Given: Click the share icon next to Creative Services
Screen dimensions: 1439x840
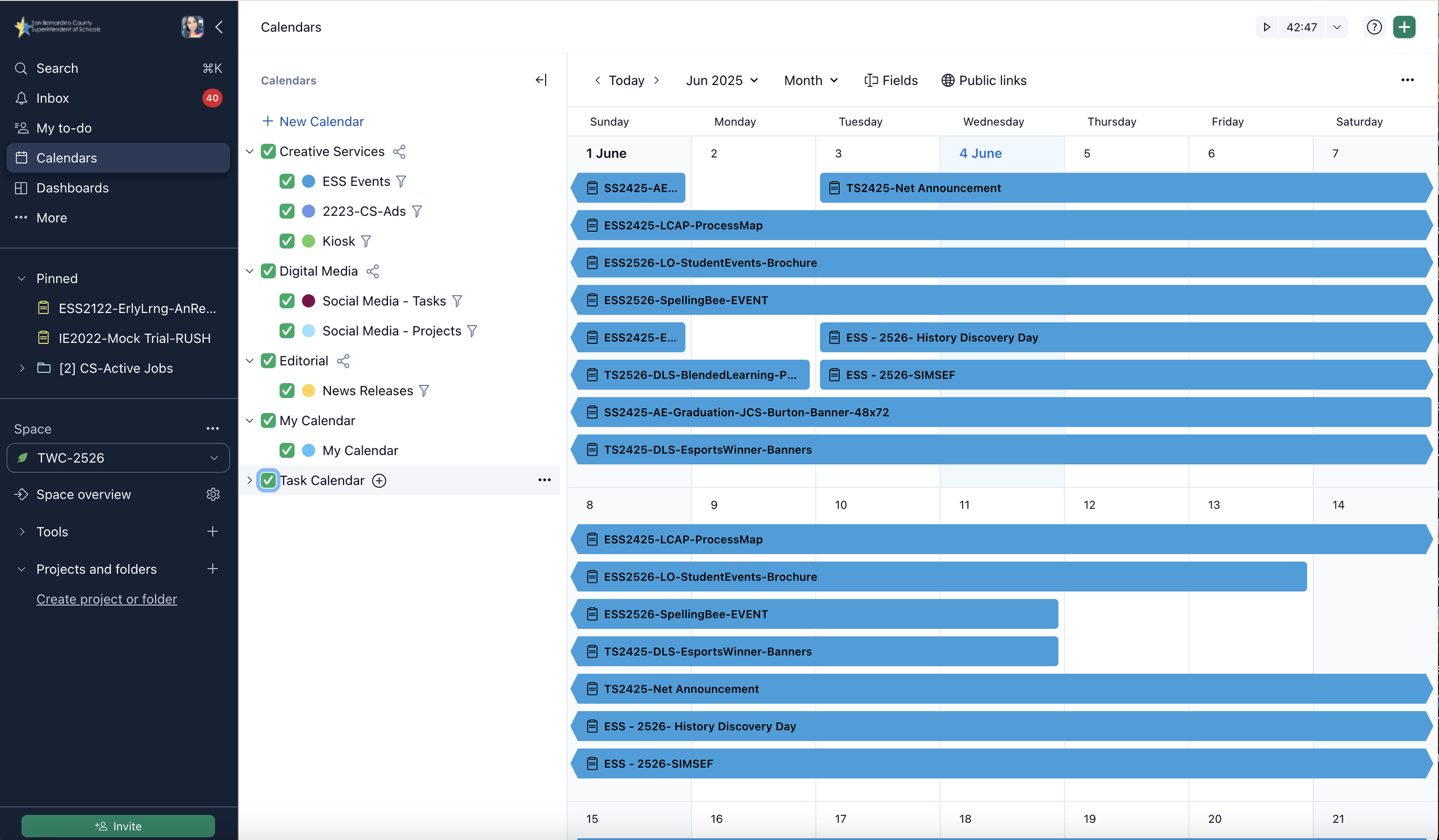Looking at the screenshot, I should point(399,152).
